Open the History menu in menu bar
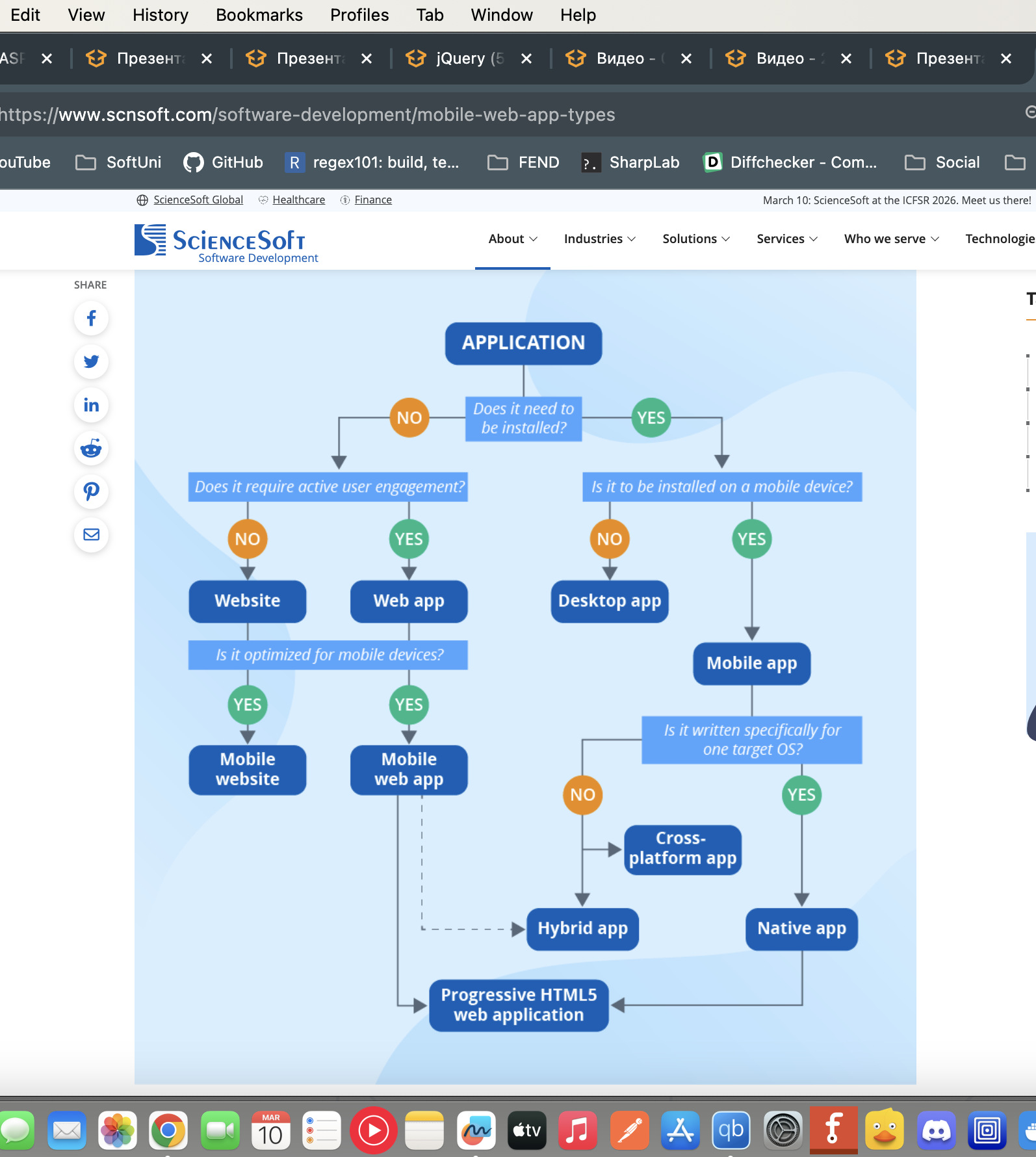This screenshot has width=1036, height=1157. [160, 15]
